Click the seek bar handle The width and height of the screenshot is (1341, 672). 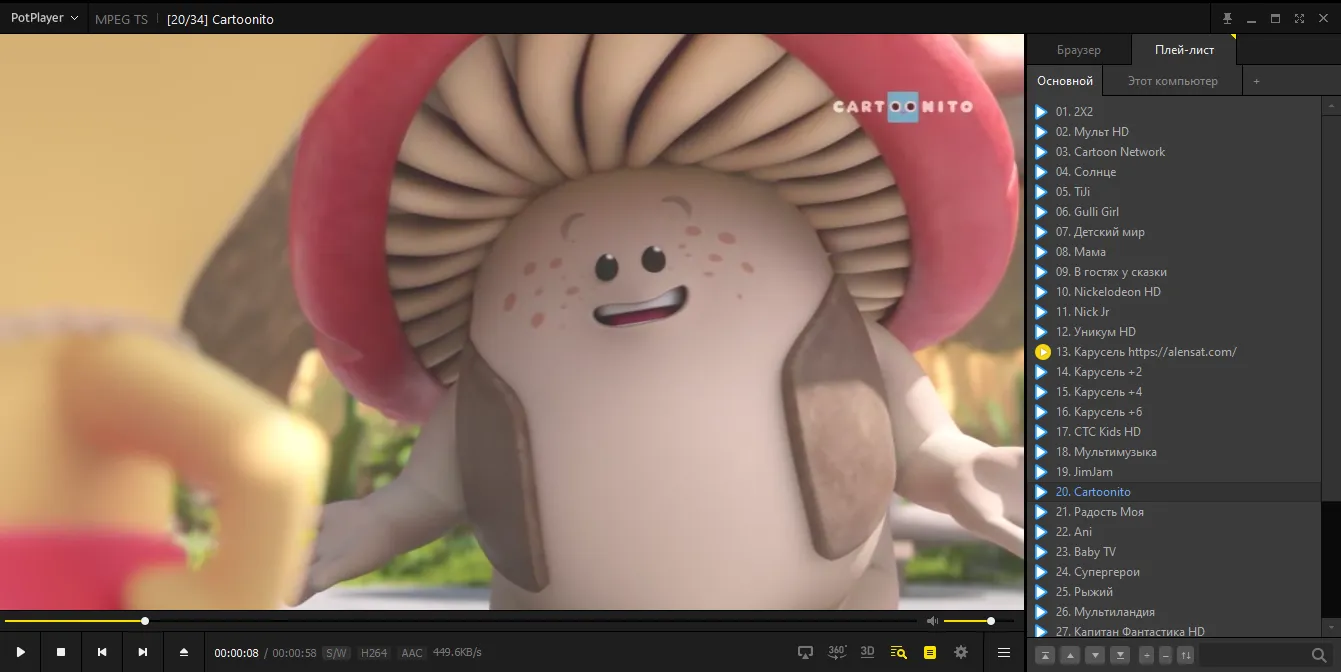[145, 621]
